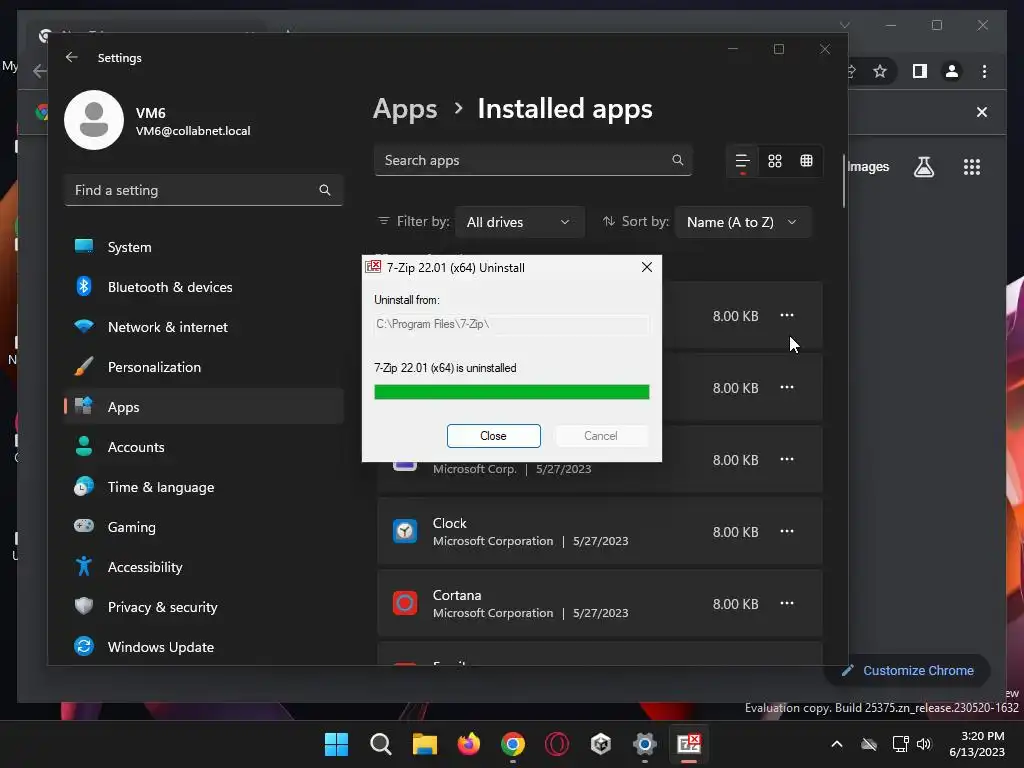Open Windows Update category

click(204, 647)
